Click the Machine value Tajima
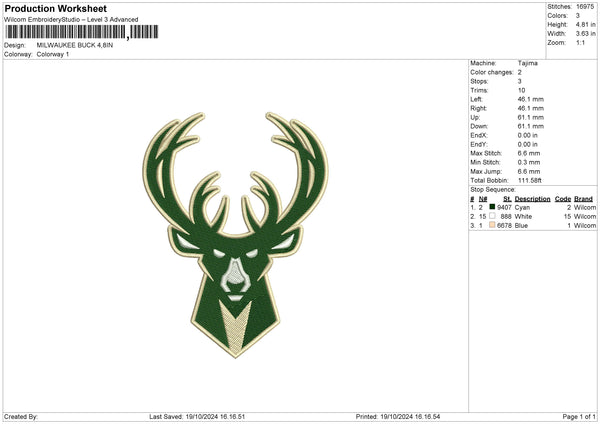Viewport: 600px width, 424px height. (x=528, y=63)
